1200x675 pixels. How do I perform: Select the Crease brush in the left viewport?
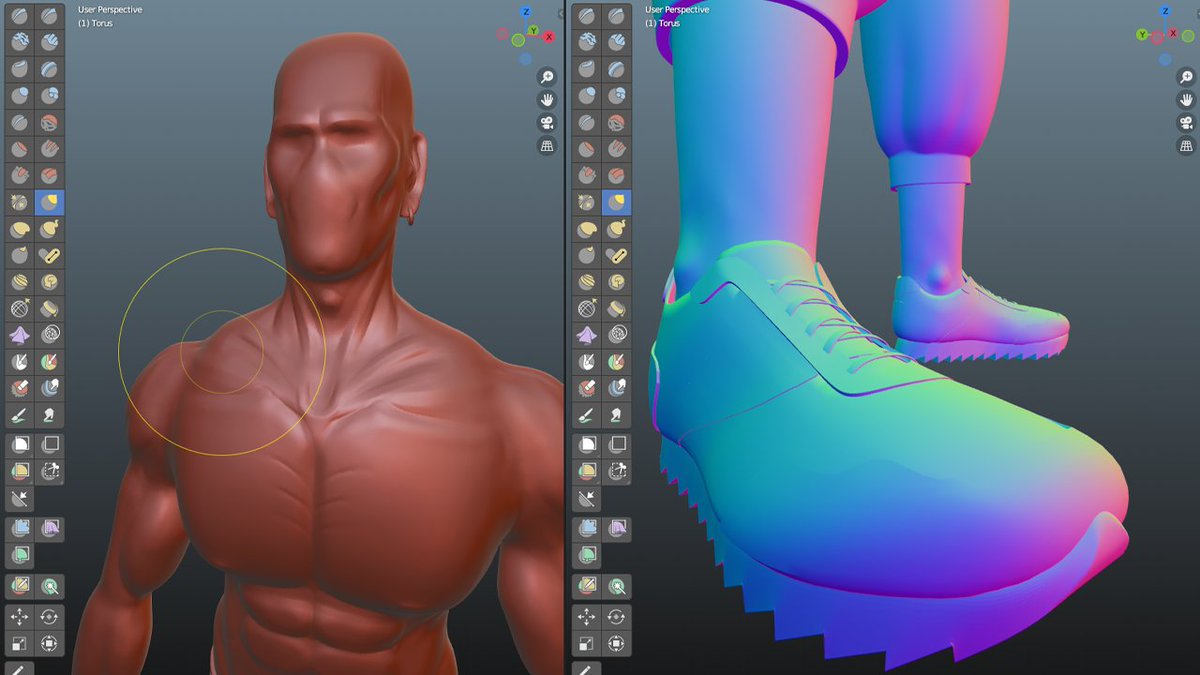click(19, 123)
